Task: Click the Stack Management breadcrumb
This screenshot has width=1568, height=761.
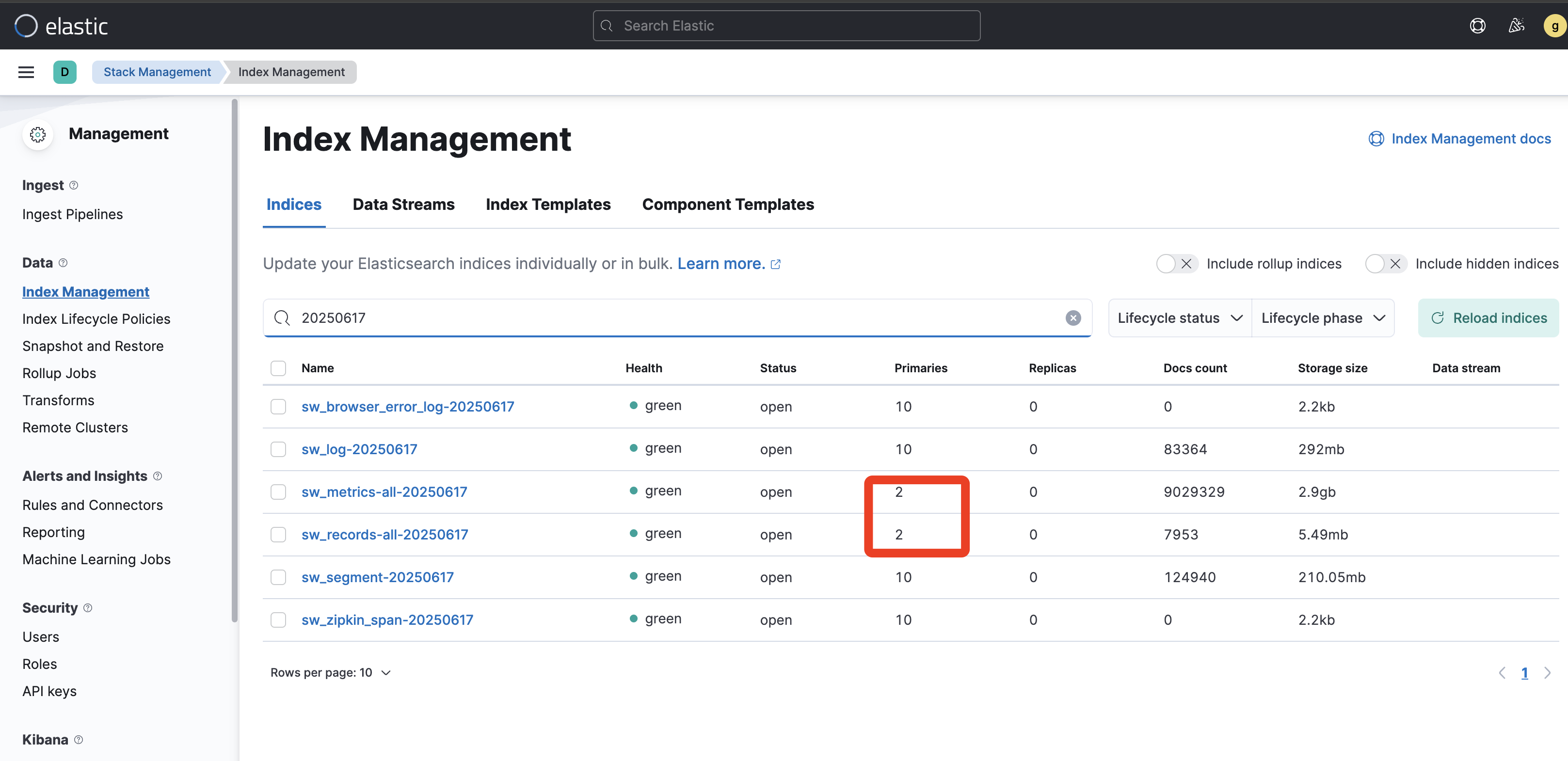Action: (157, 72)
